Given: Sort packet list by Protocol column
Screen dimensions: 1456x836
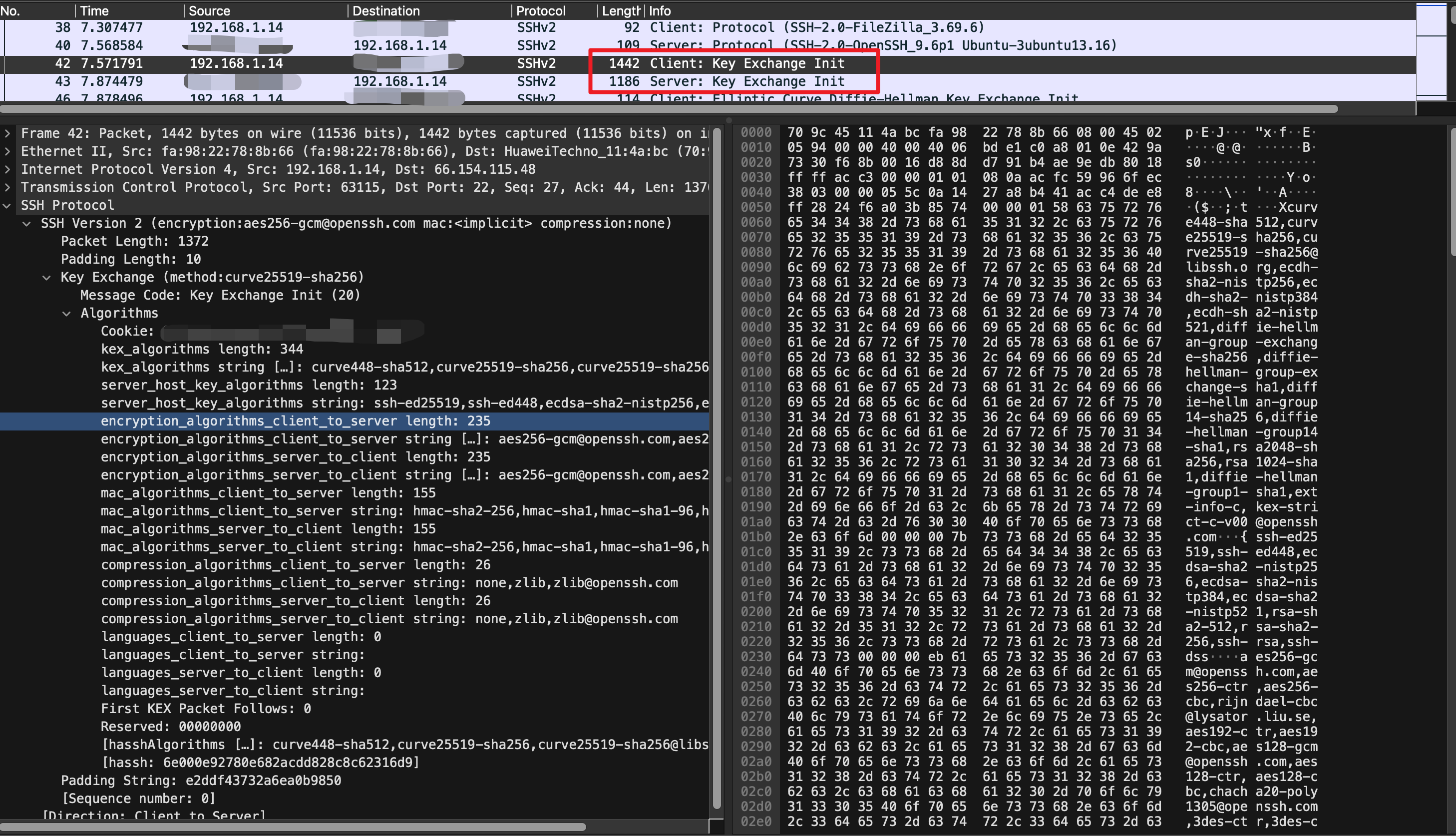Looking at the screenshot, I should coord(554,10).
